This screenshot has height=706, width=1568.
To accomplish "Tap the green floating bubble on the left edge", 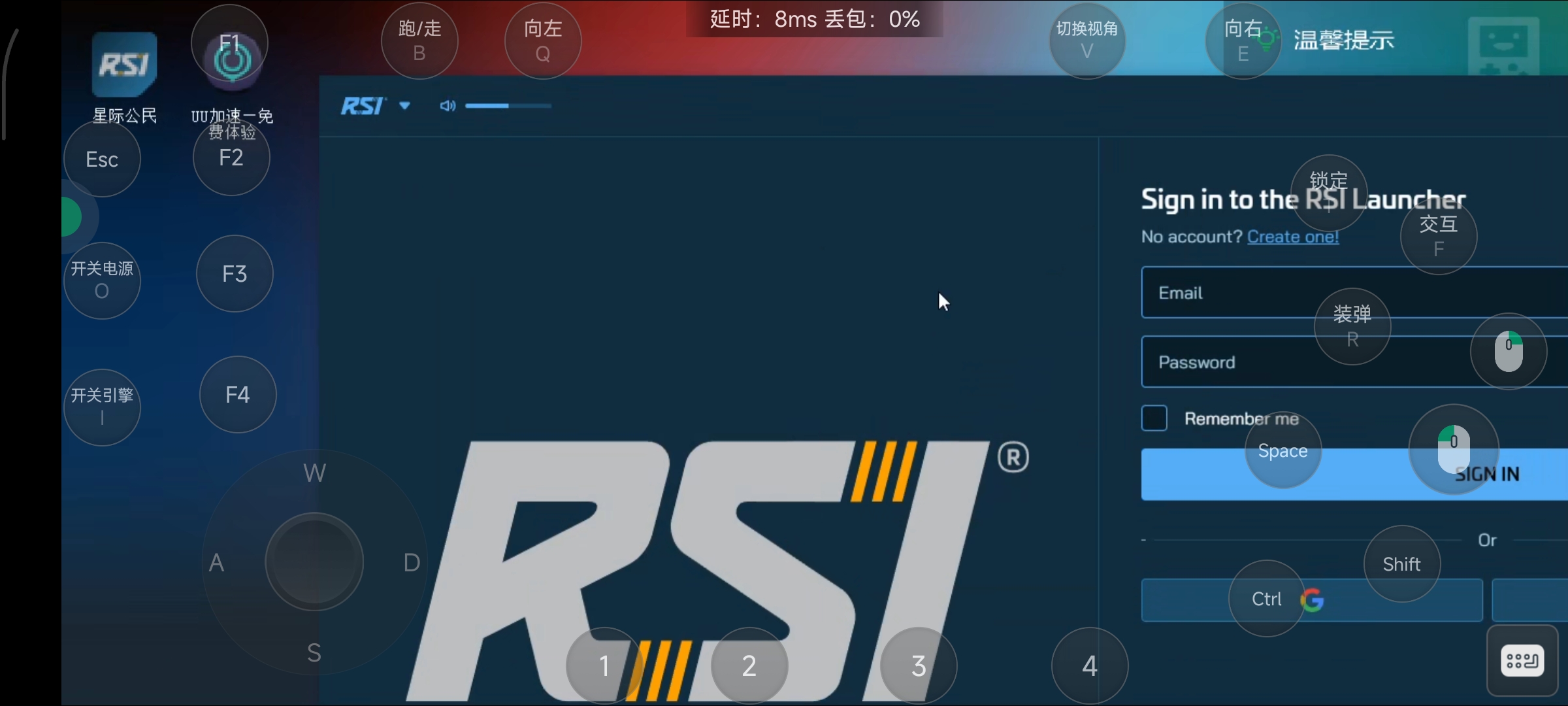I will [x=71, y=216].
